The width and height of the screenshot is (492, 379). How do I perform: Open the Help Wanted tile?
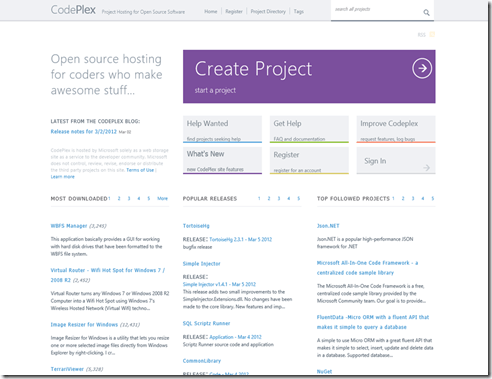[222, 129]
